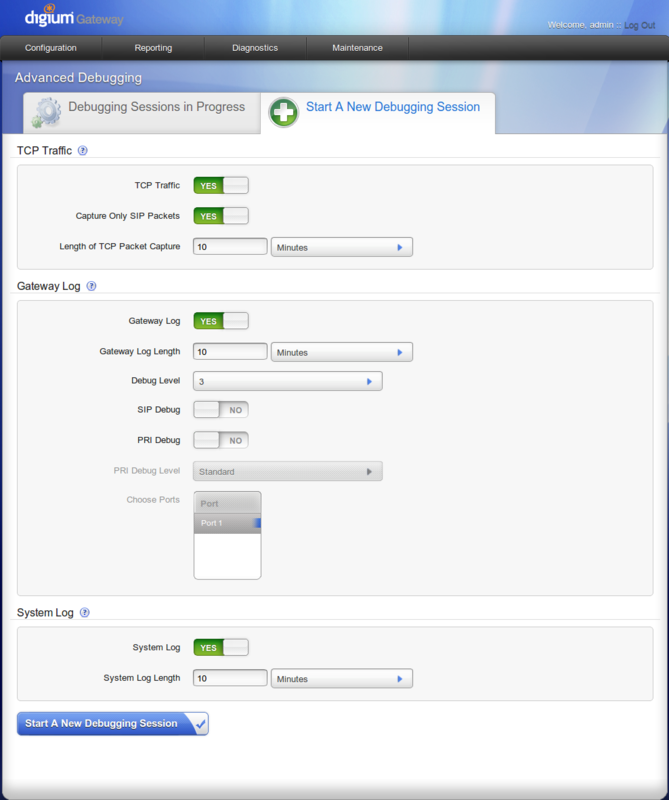The width and height of the screenshot is (669, 800).
Task: Open the Reporting menu
Action: [x=153, y=48]
